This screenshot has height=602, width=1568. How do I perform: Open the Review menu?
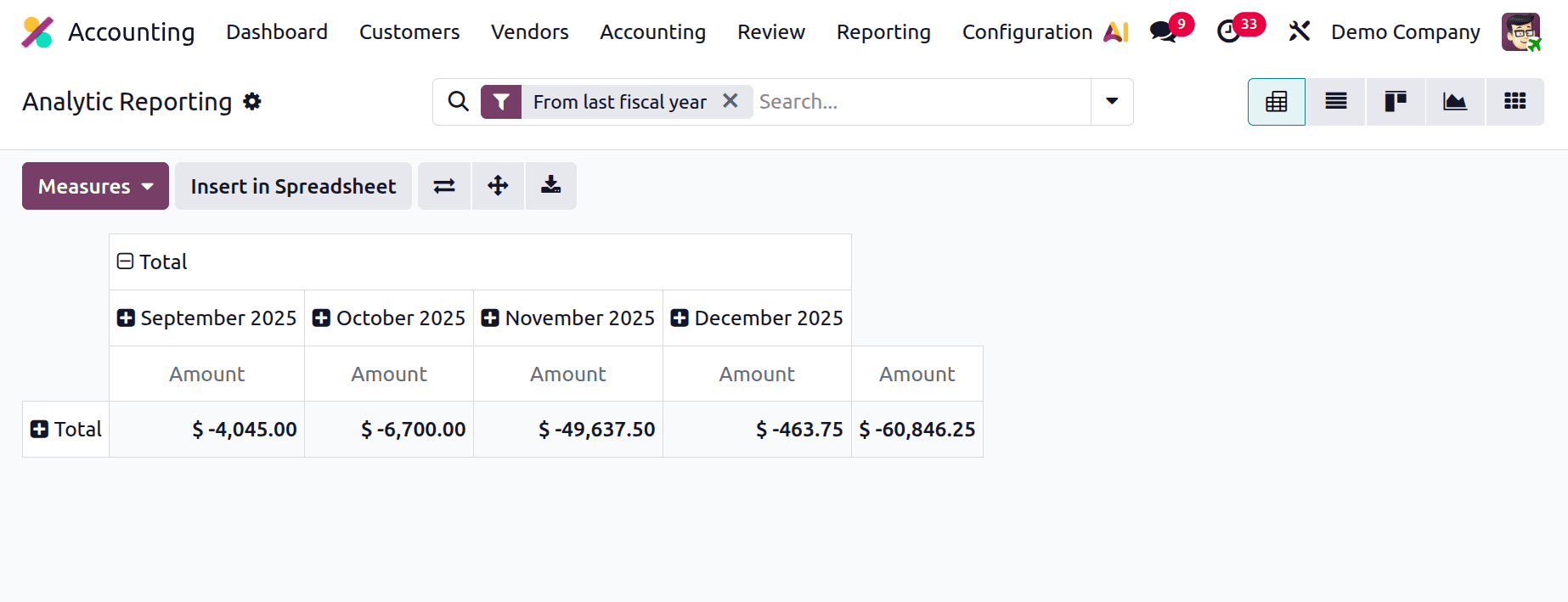tap(771, 32)
